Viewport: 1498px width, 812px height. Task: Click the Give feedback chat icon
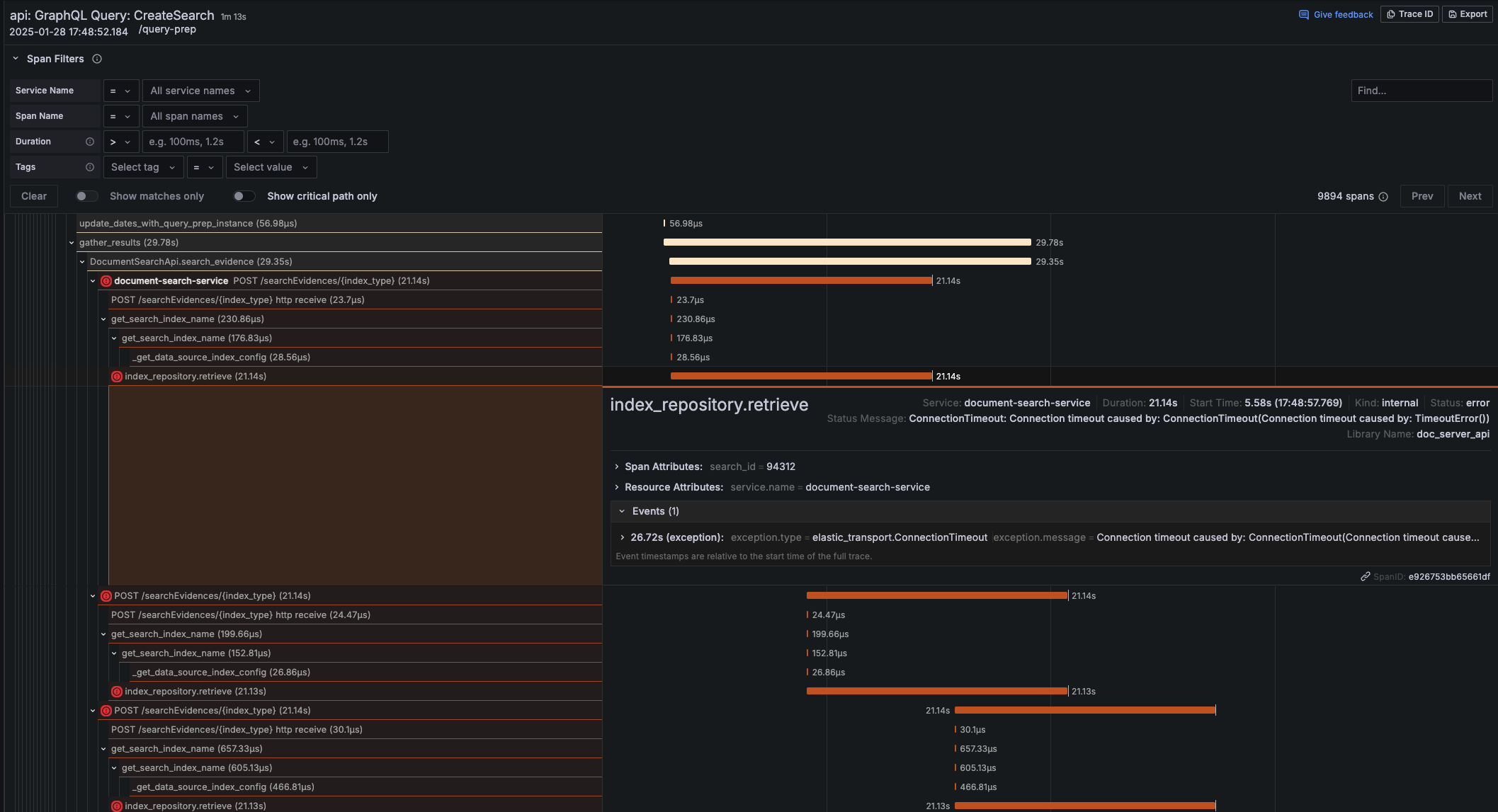point(1303,14)
